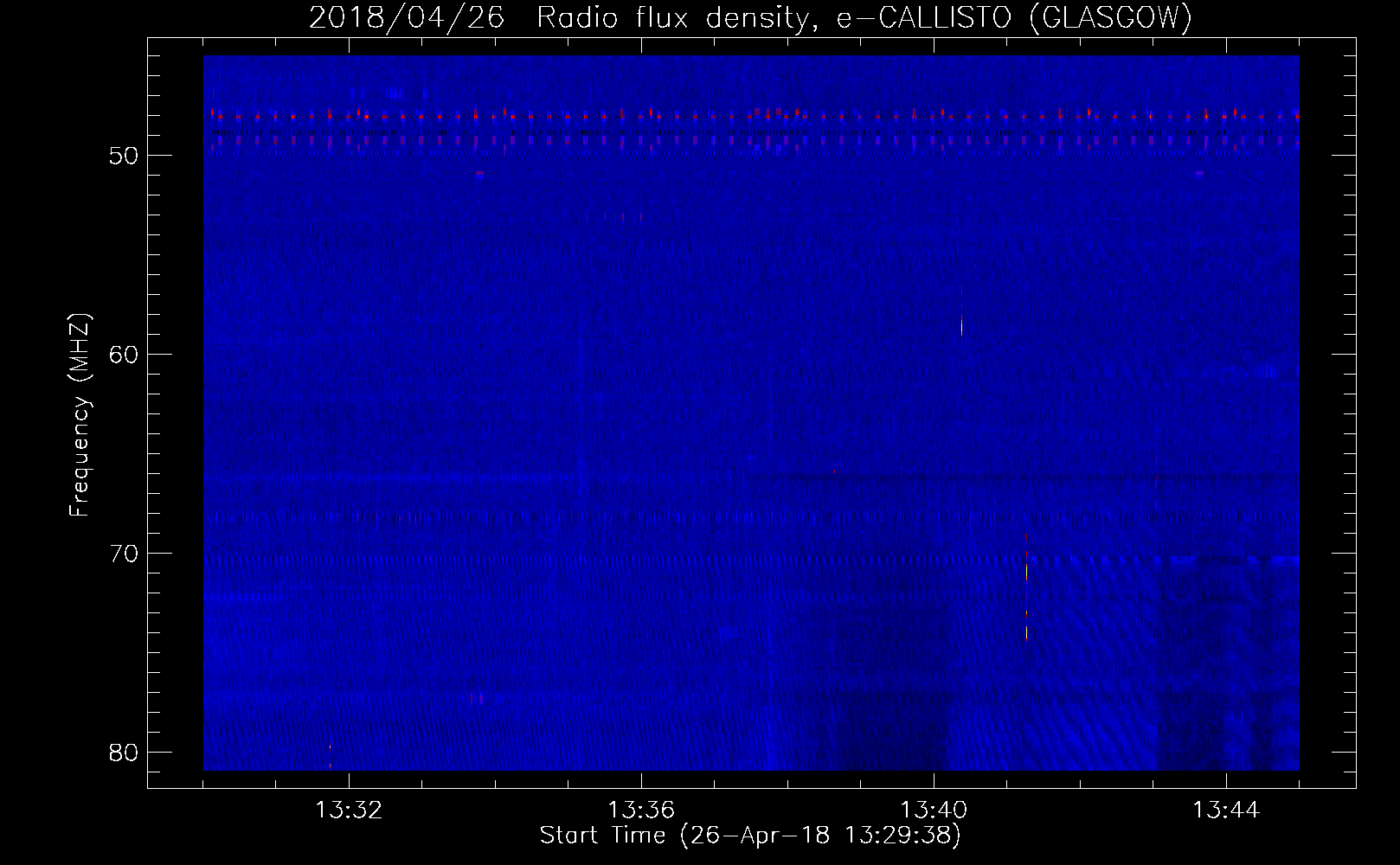Screen dimensions: 1400x865
Task: Click the plot title "Radio flux density, e-CALLISTO (GLASGOW)"
Action: pos(864,17)
